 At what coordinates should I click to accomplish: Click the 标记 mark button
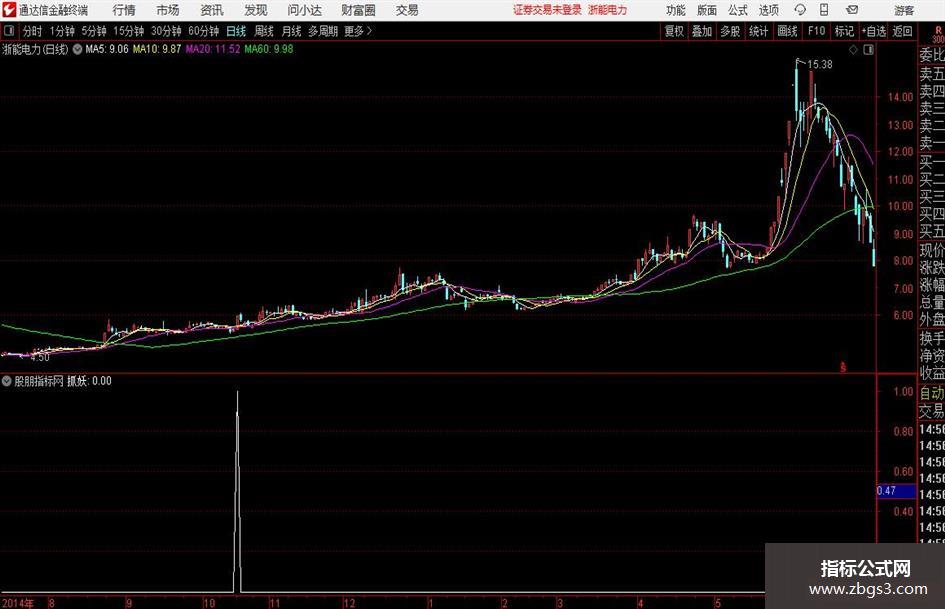pyautogui.click(x=844, y=31)
